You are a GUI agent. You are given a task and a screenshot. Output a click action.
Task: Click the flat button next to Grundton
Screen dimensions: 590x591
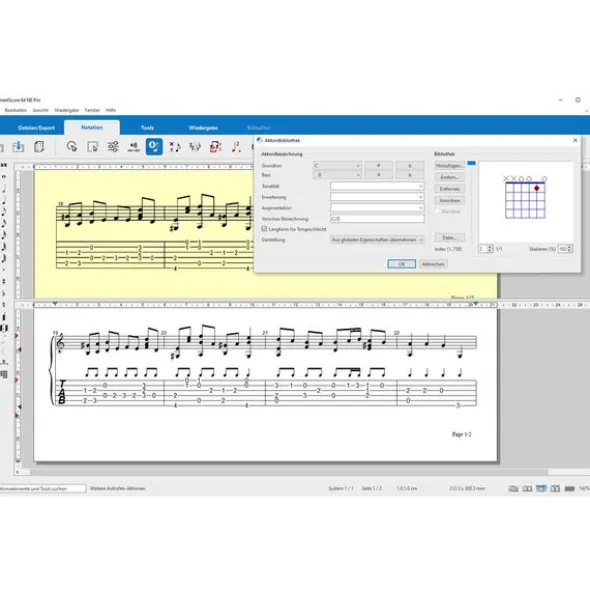410,165
